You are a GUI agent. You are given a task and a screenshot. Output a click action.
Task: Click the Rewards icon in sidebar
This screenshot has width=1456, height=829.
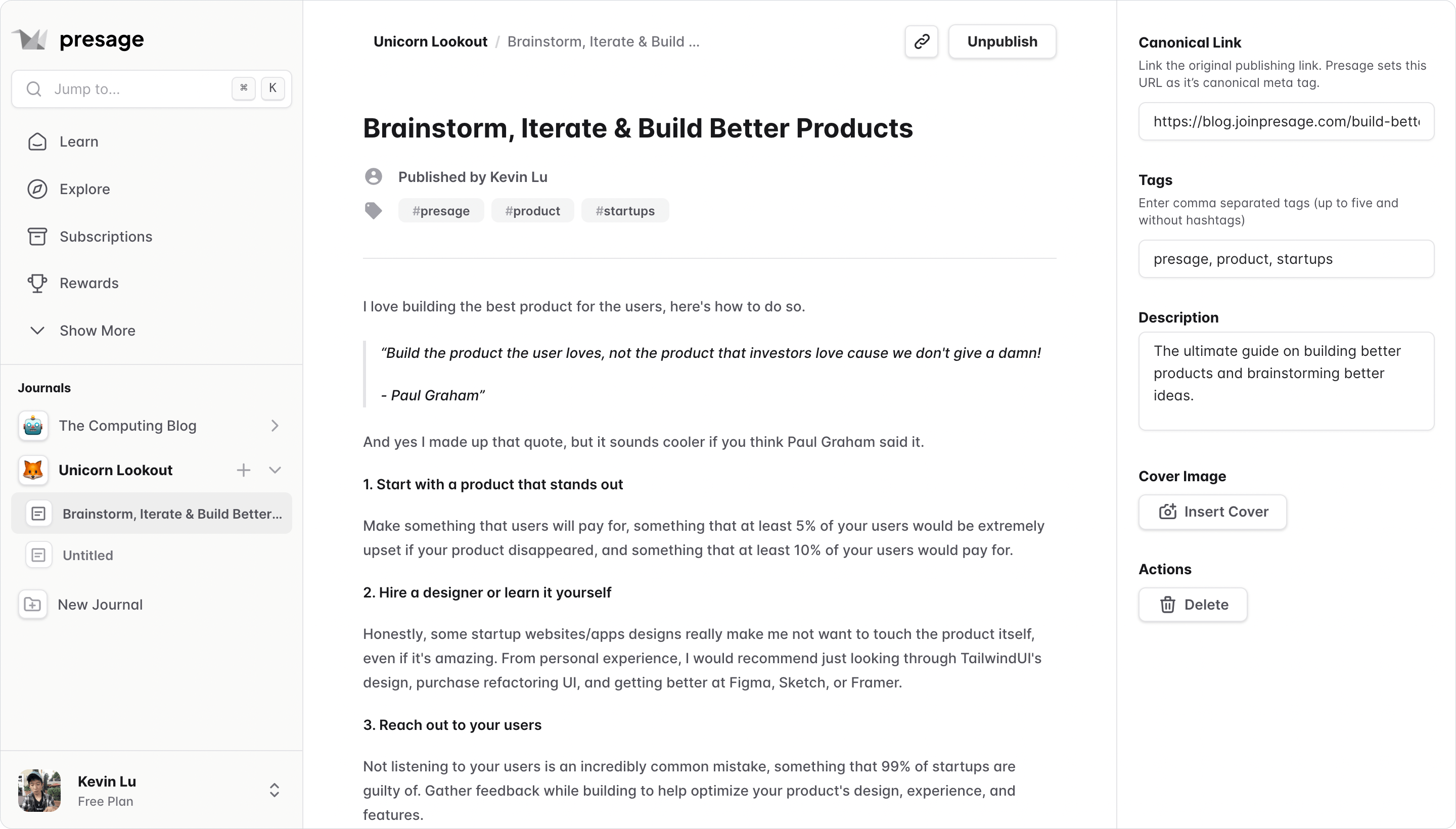(37, 283)
